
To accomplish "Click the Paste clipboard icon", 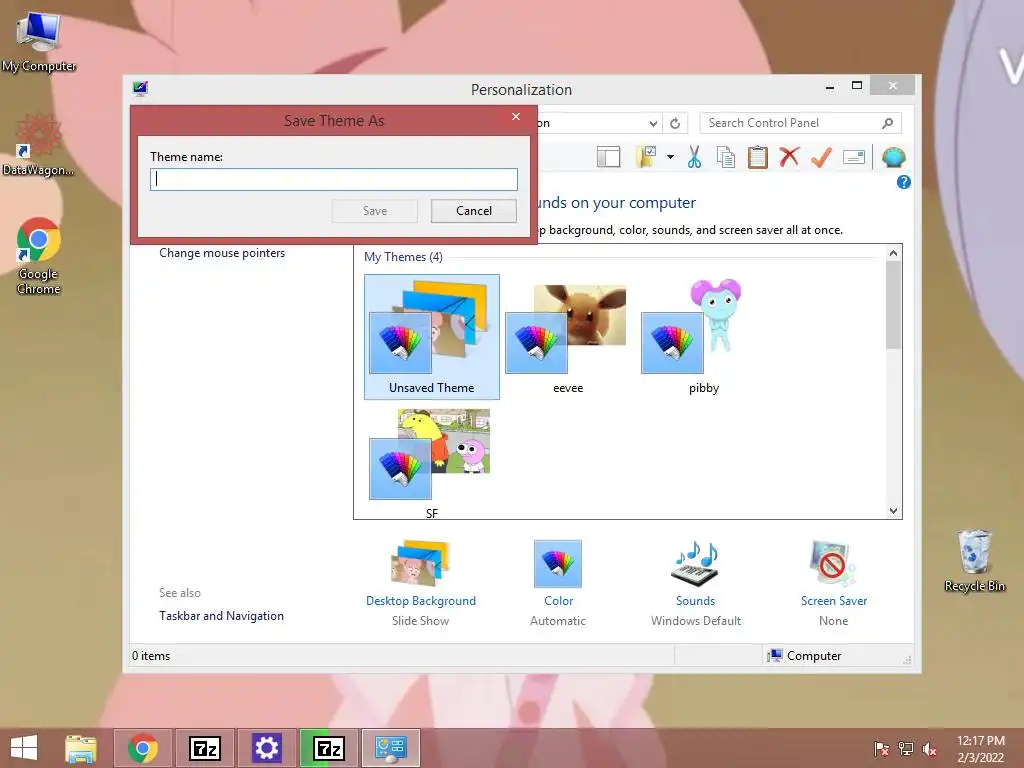I will click(758, 157).
